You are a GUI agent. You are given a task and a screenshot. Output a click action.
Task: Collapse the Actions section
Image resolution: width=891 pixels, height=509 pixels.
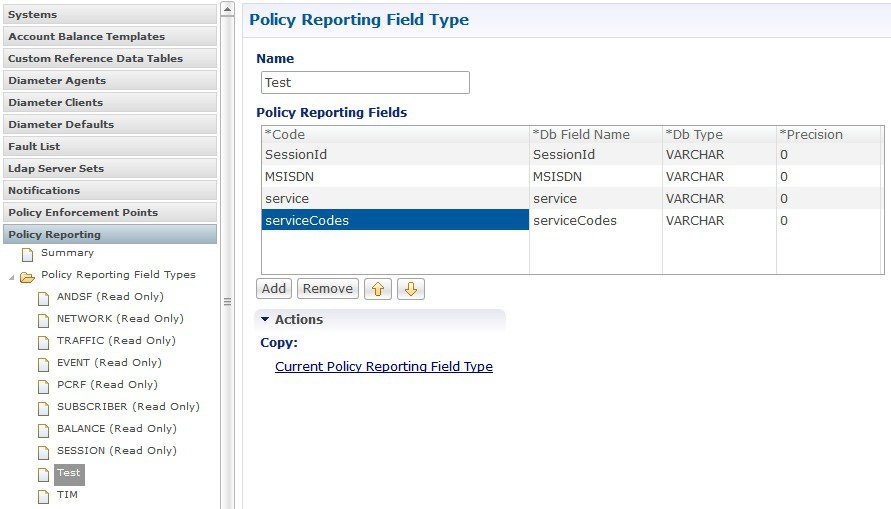click(265, 319)
